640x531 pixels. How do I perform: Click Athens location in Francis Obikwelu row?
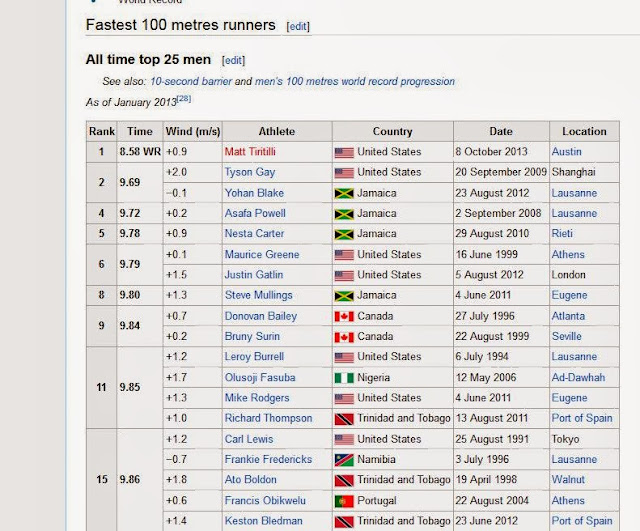(x=568, y=501)
